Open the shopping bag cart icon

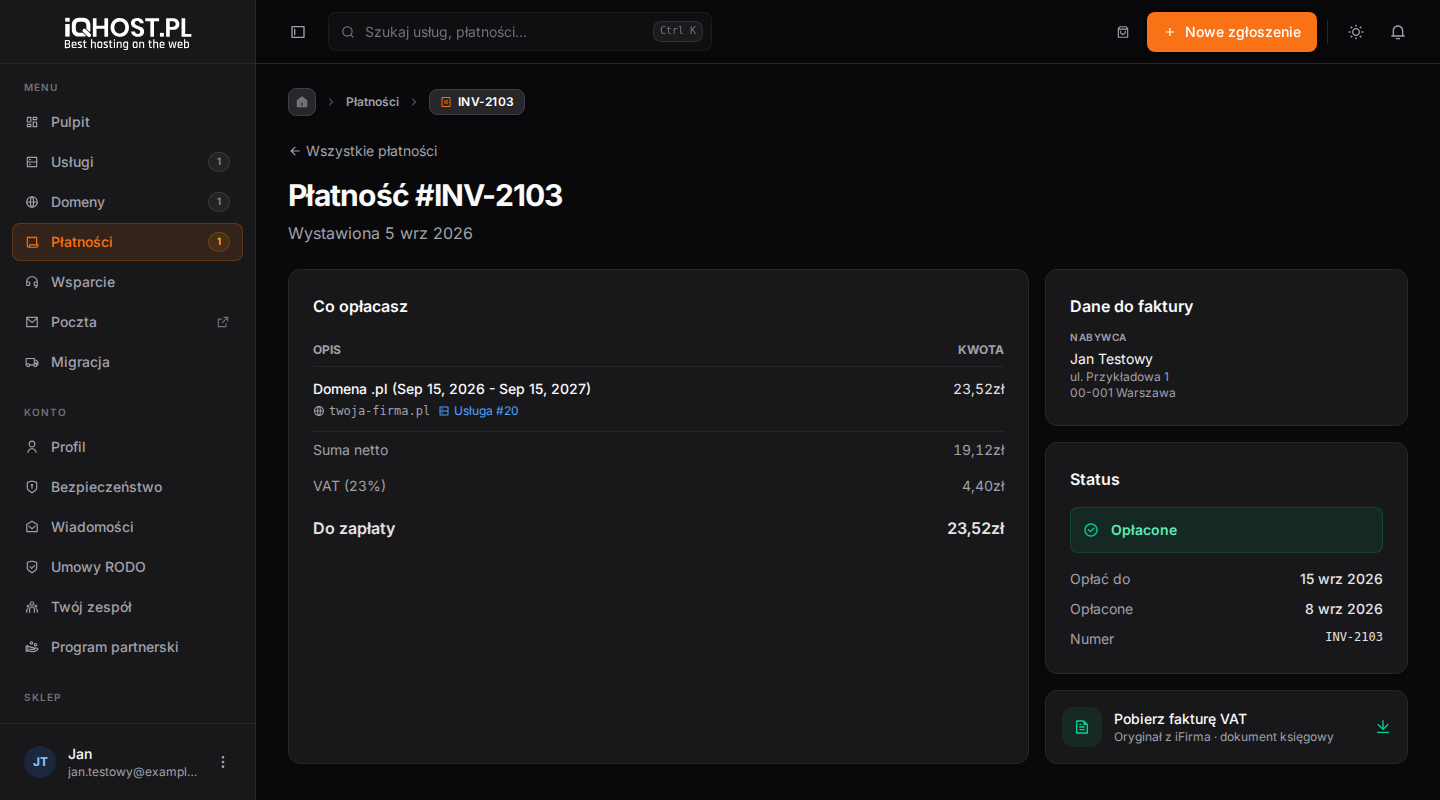click(1123, 32)
